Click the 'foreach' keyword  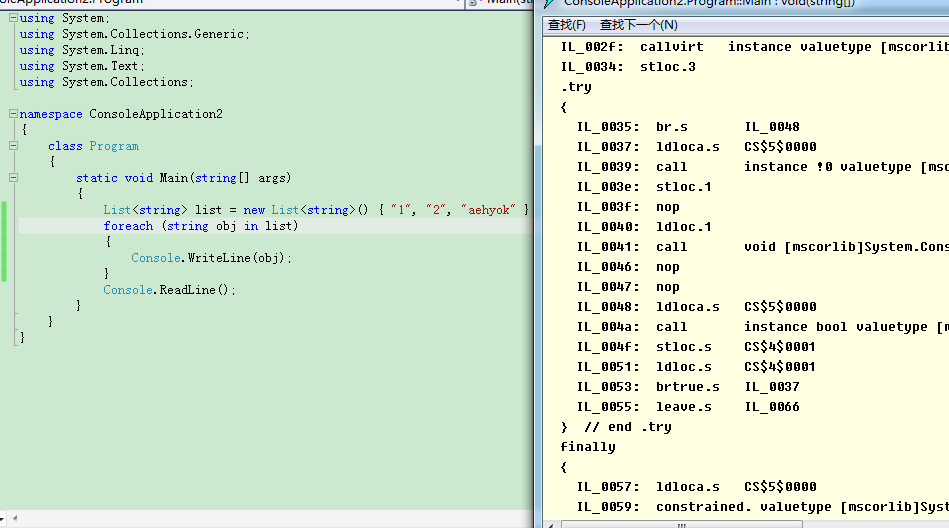pyautogui.click(x=128, y=226)
